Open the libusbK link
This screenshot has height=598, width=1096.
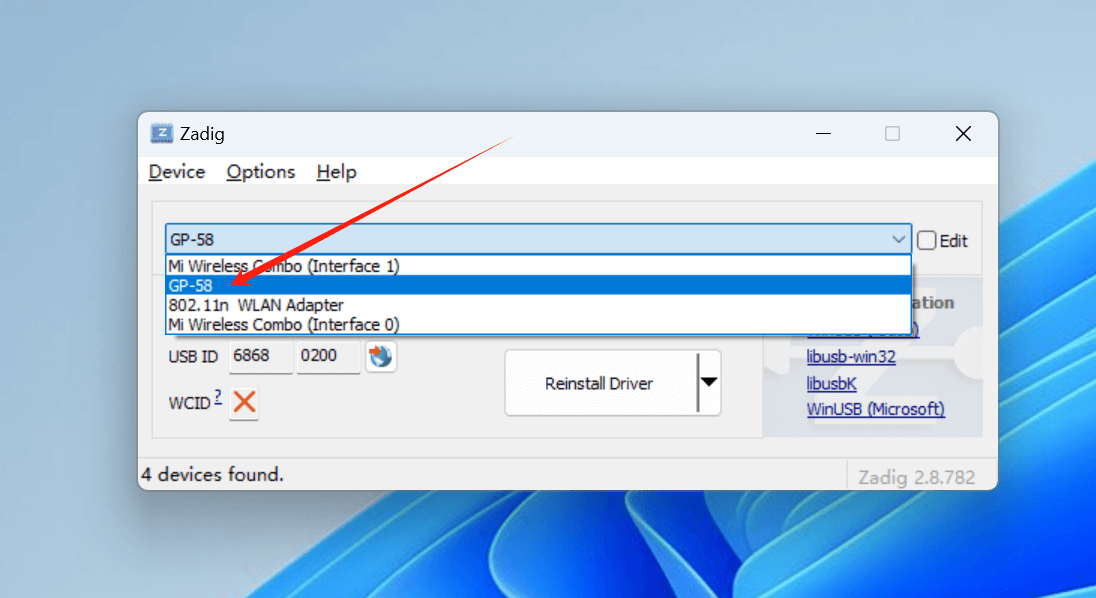(831, 384)
